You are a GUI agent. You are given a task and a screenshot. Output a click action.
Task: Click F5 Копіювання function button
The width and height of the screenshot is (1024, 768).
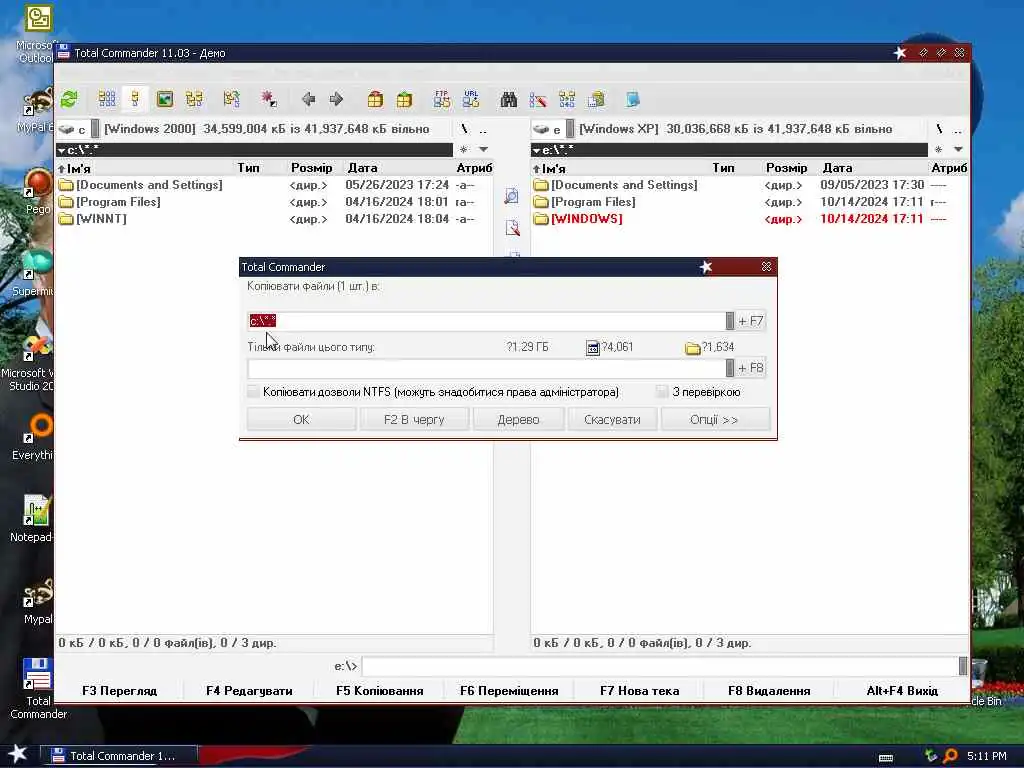click(379, 691)
